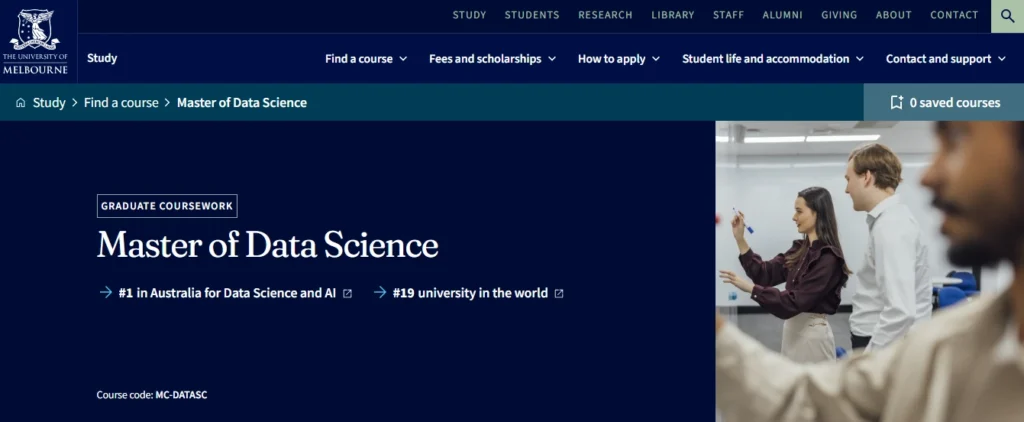
Task: Expand Student life and accommodation menu
Action: tap(772, 59)
